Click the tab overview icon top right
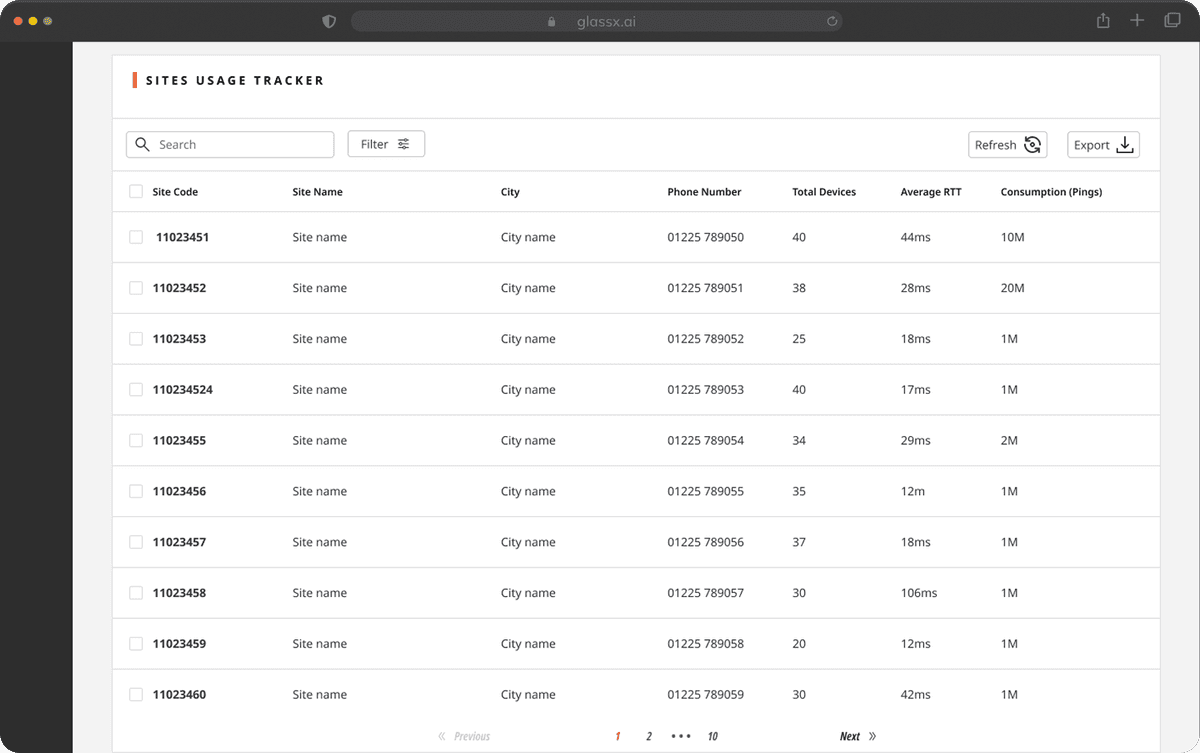The height and width of the screenshot is (753, 1200). tap(1172, 20)
